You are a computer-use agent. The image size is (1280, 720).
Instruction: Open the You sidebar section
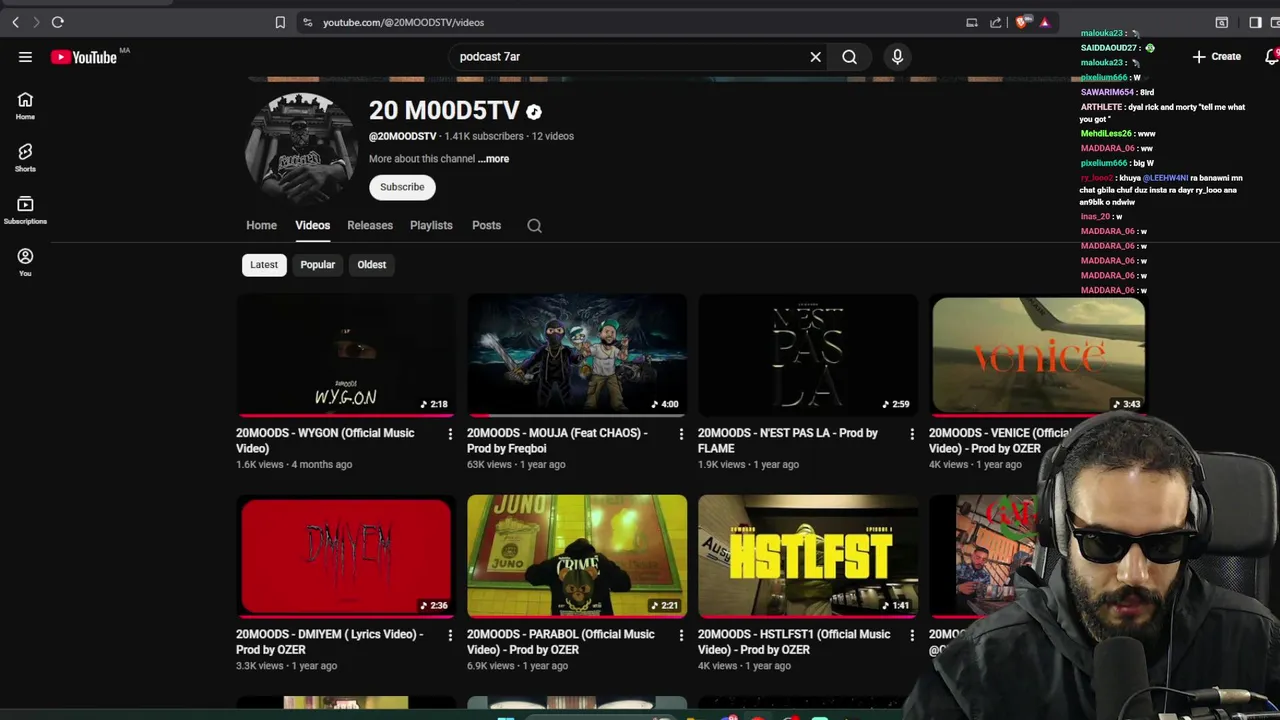pos(25,263)
